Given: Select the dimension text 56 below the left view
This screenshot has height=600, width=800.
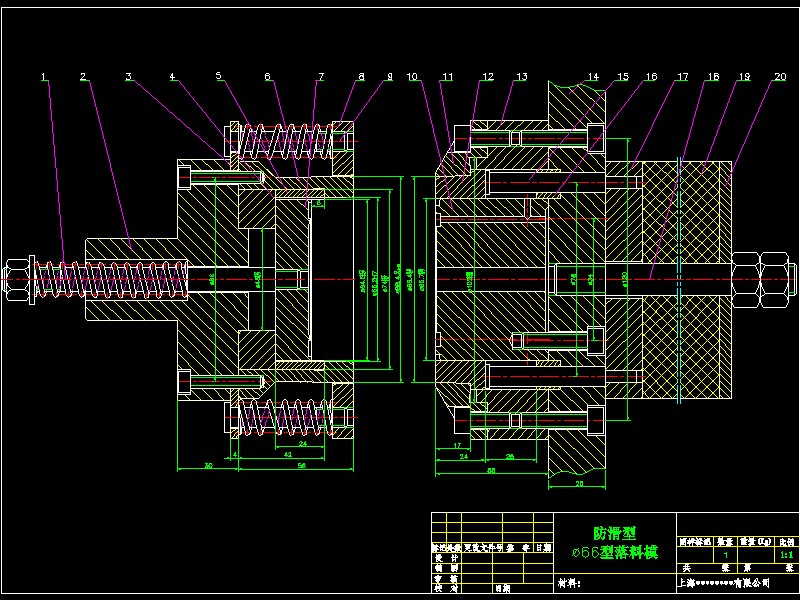Looking at the screenshot, I should point(301,464).
